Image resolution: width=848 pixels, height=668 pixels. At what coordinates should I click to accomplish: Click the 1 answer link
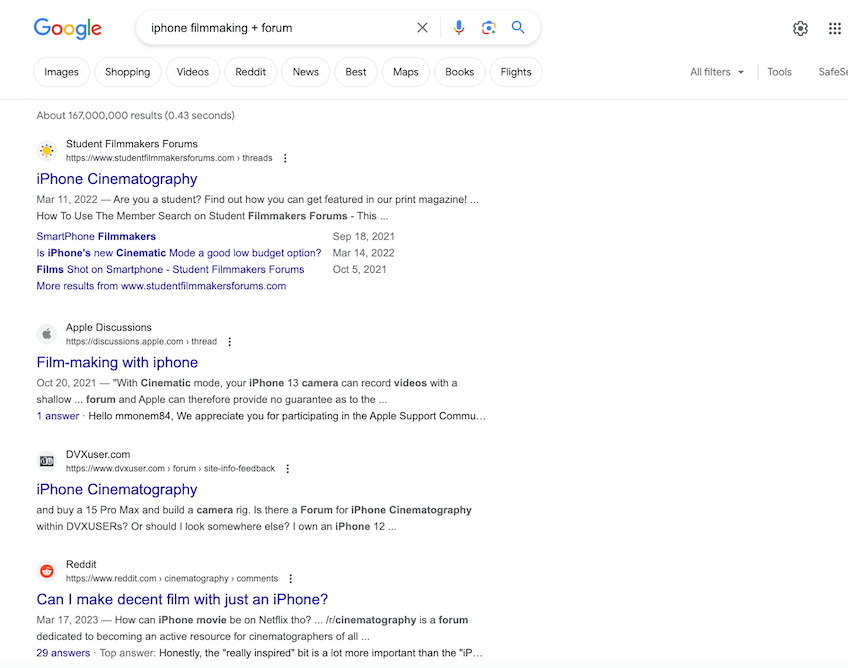point(58,416)
